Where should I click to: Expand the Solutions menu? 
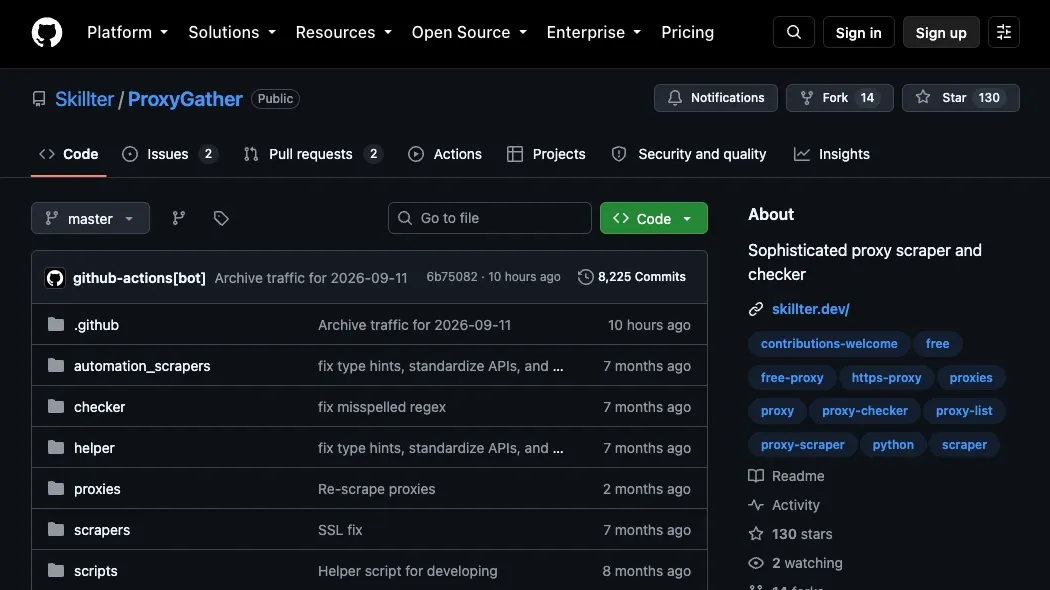pos(232,32)
